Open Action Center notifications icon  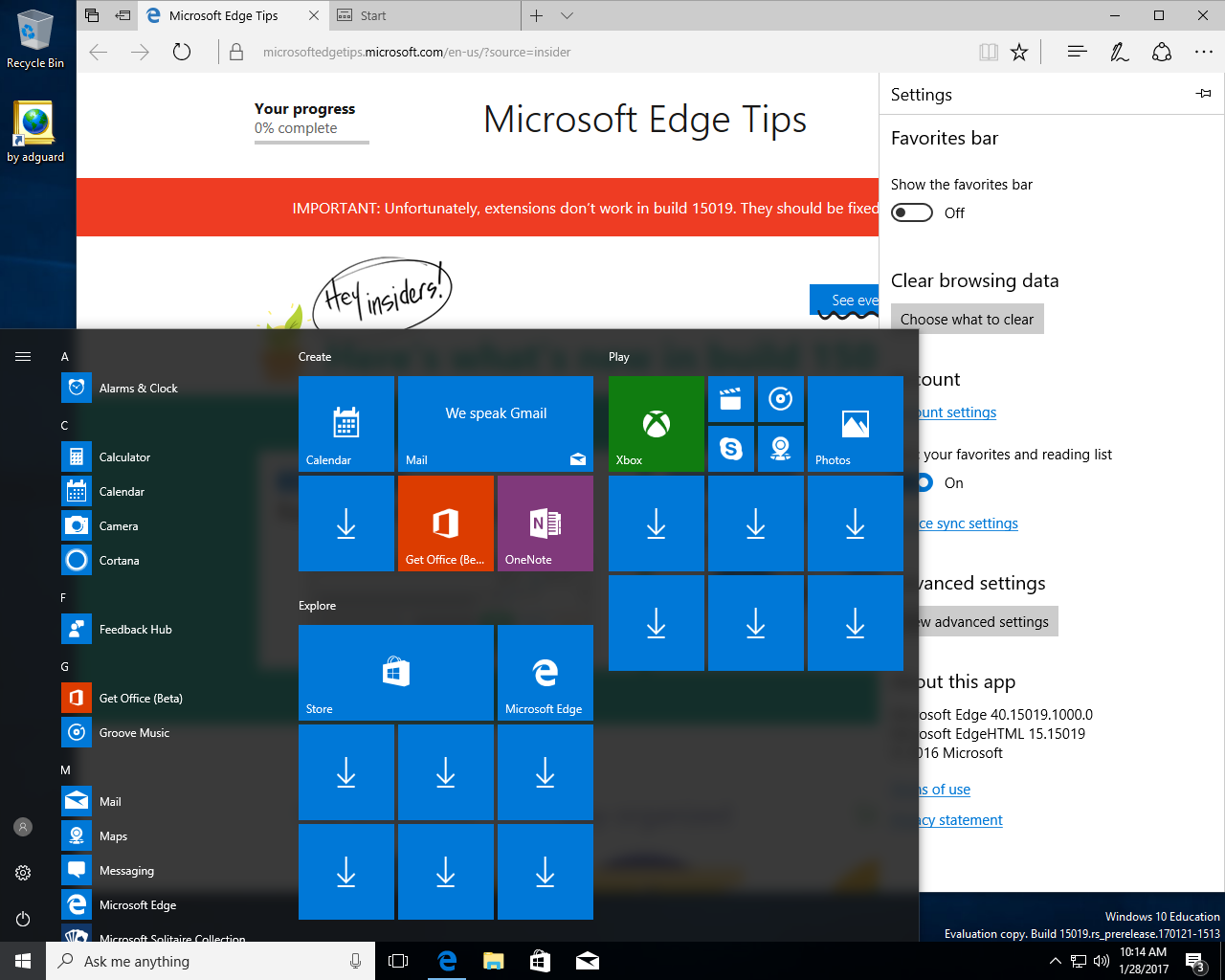click(x=1195, y=961)
